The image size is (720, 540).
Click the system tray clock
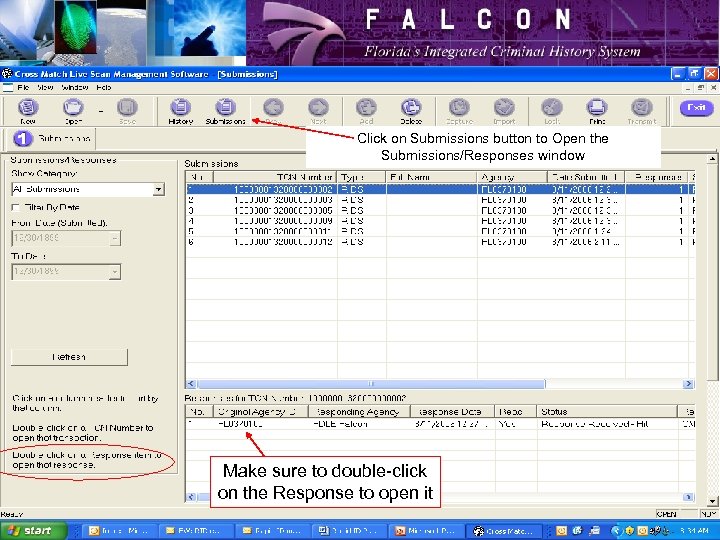(696, 531)
